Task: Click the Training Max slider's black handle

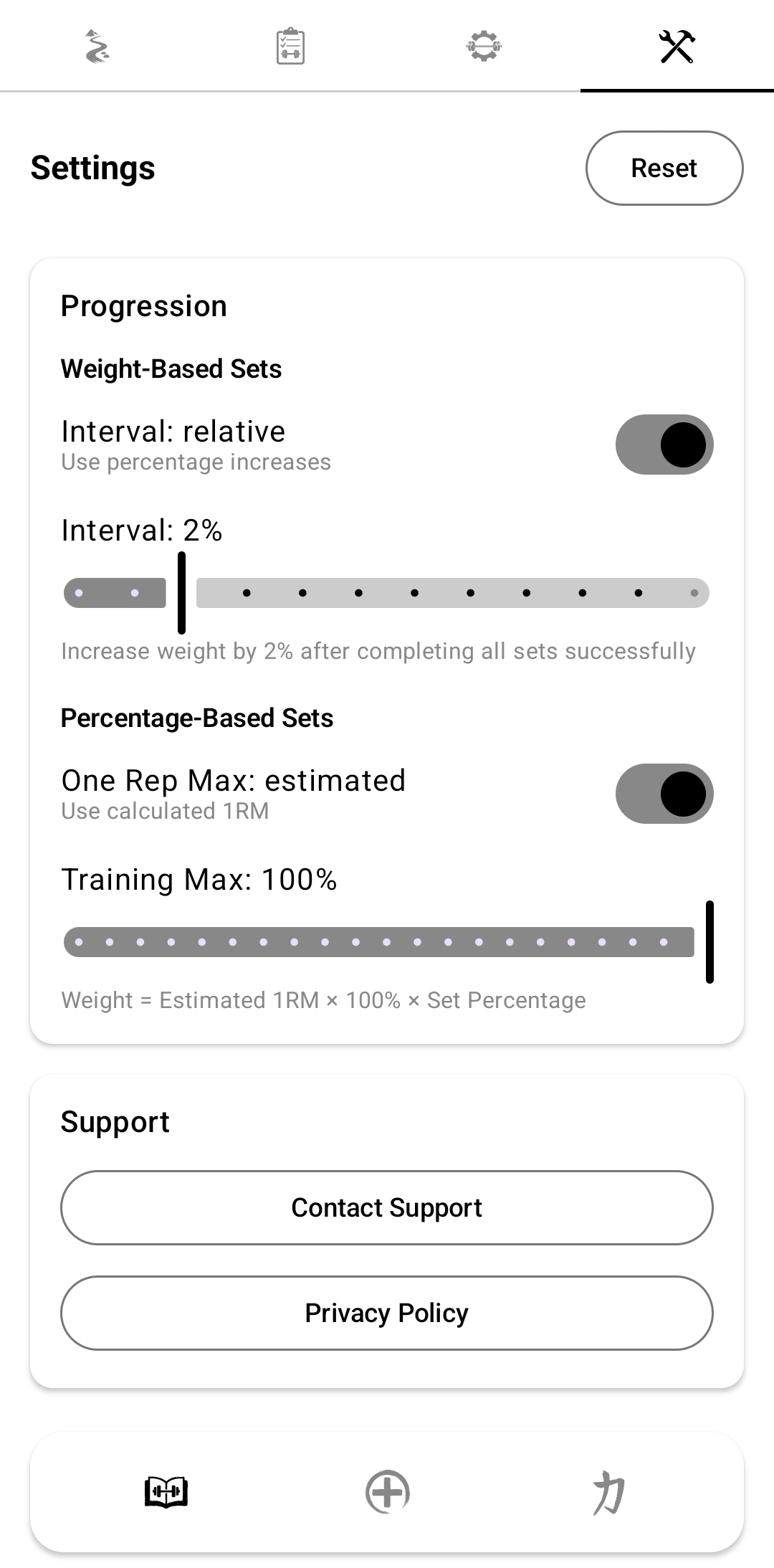Action: pos(709,942)
